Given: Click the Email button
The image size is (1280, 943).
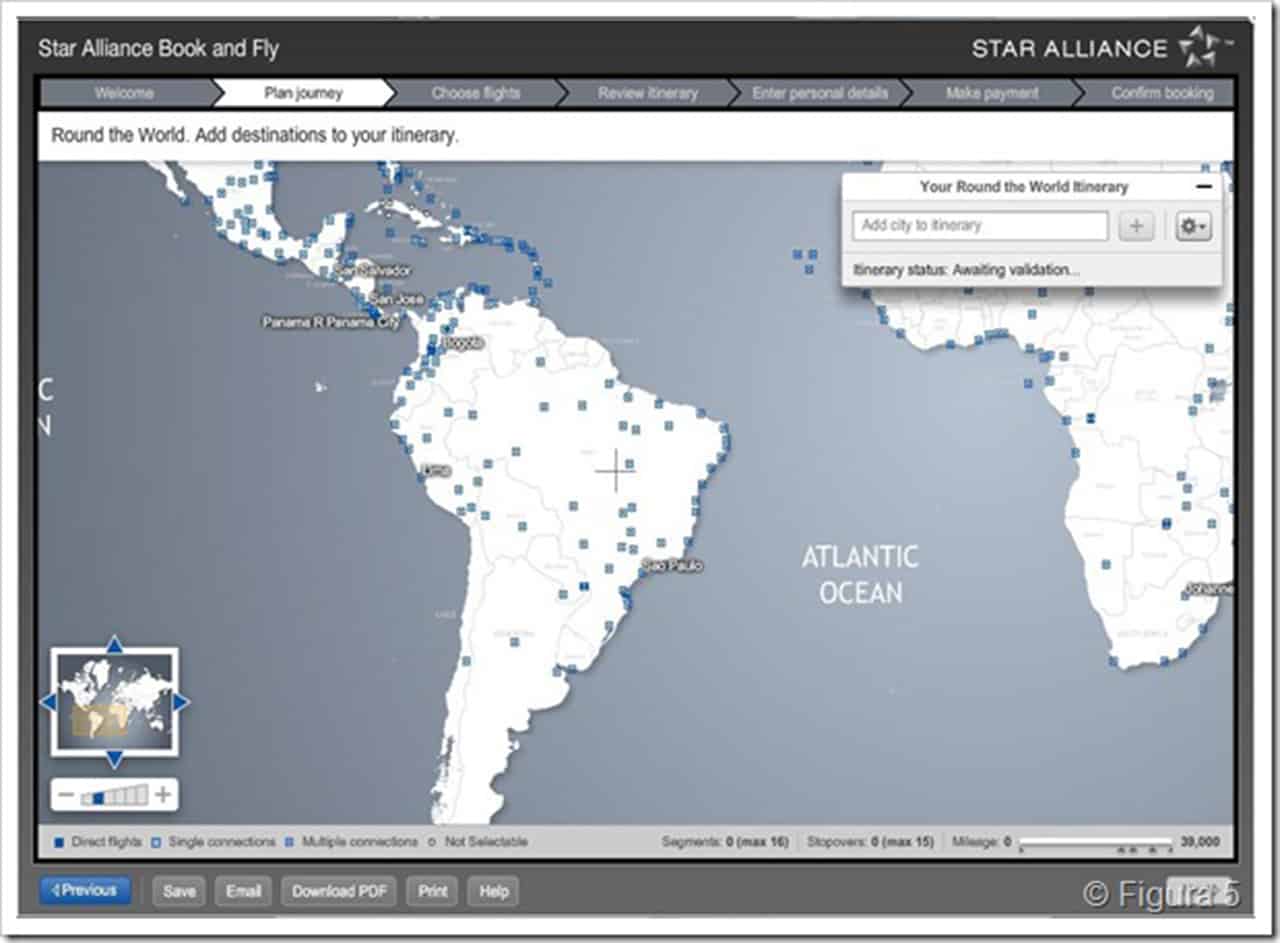Looking at the screenshot, I should (x=243, y=891).
